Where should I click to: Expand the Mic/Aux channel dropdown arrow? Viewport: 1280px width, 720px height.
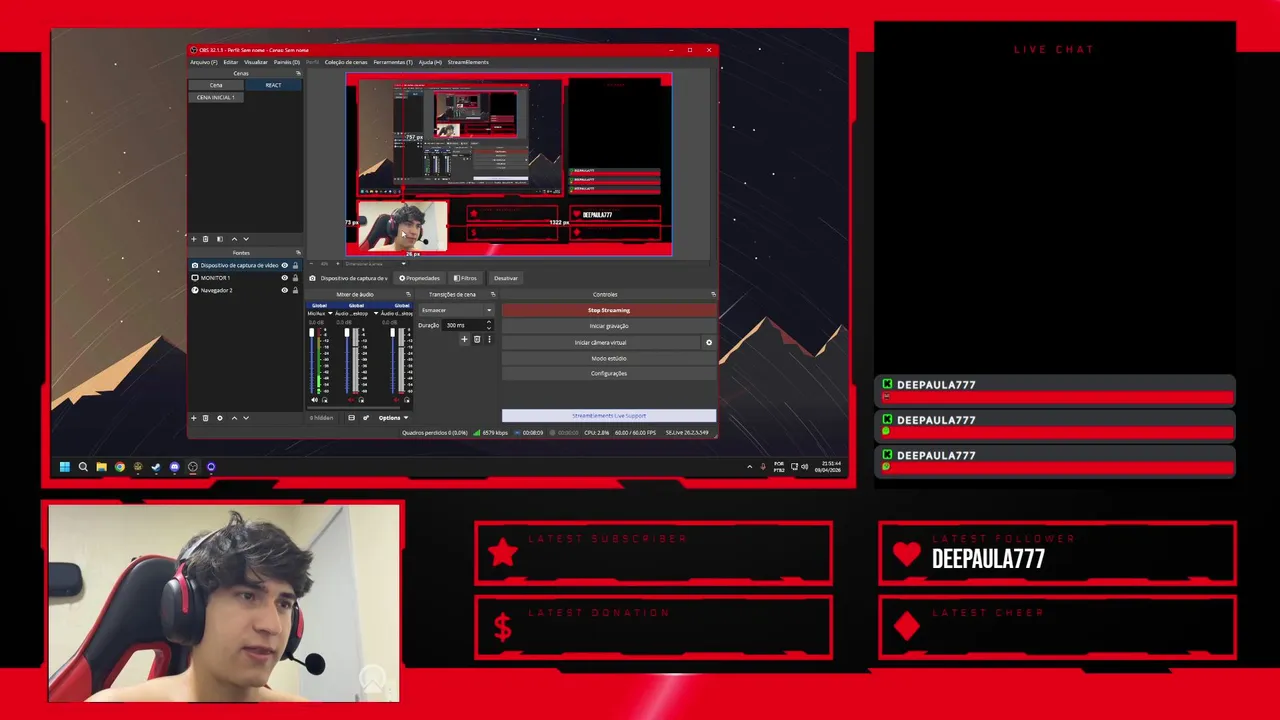[329, 314]
